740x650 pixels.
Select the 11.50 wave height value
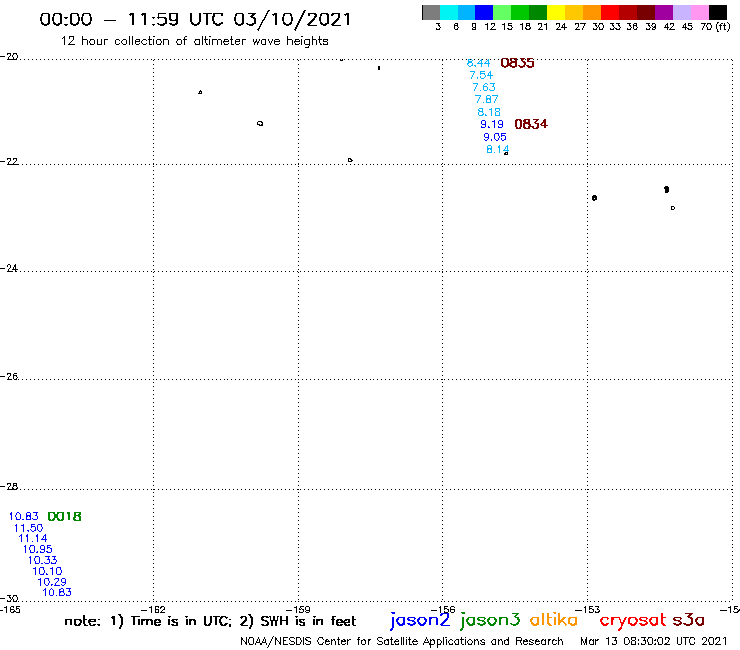28,528
